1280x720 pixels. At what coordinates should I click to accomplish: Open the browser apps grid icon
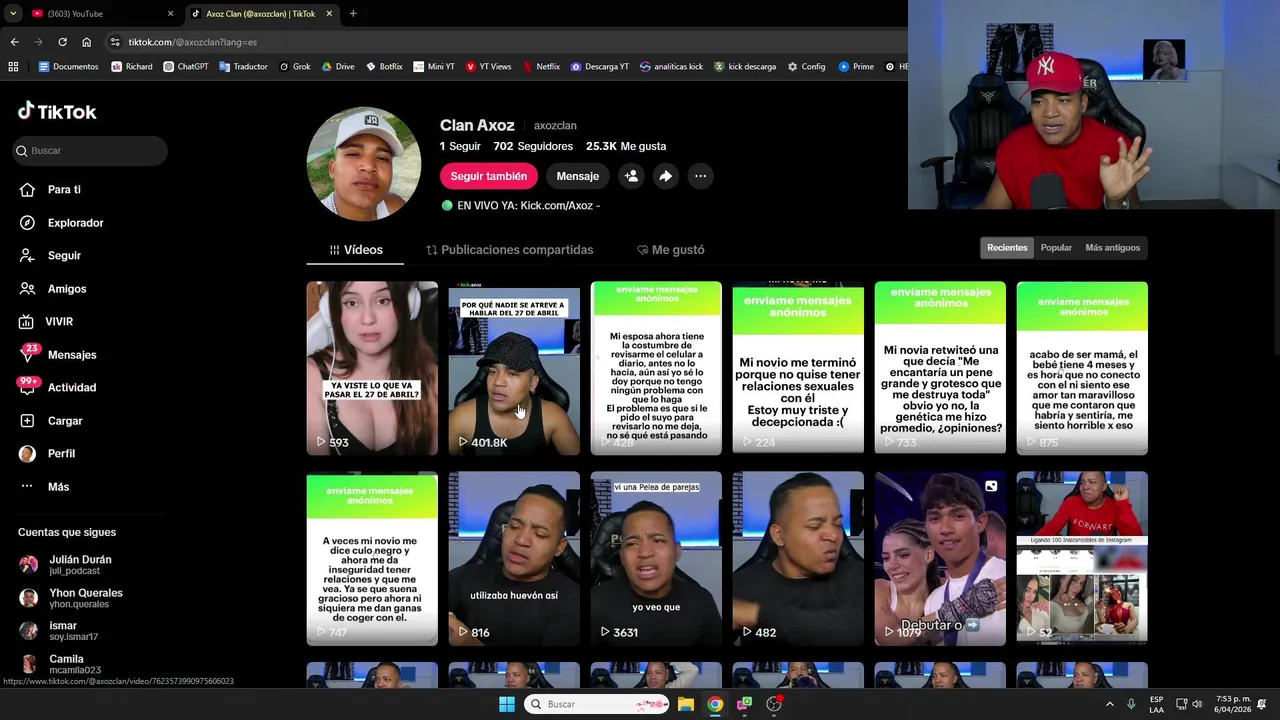(13, 67)
